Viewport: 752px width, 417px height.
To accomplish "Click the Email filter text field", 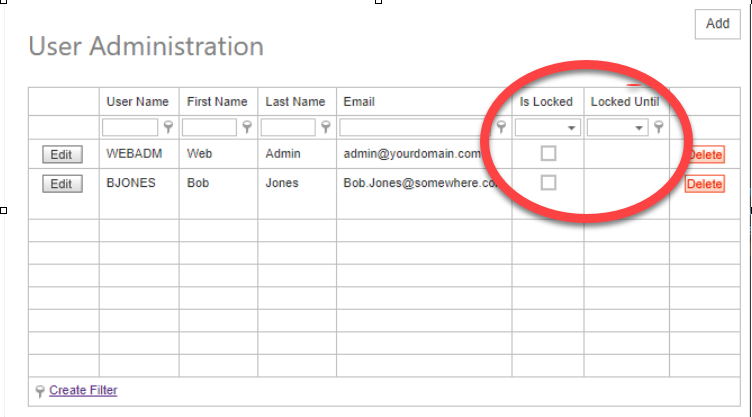I will (x=415, y=127).
